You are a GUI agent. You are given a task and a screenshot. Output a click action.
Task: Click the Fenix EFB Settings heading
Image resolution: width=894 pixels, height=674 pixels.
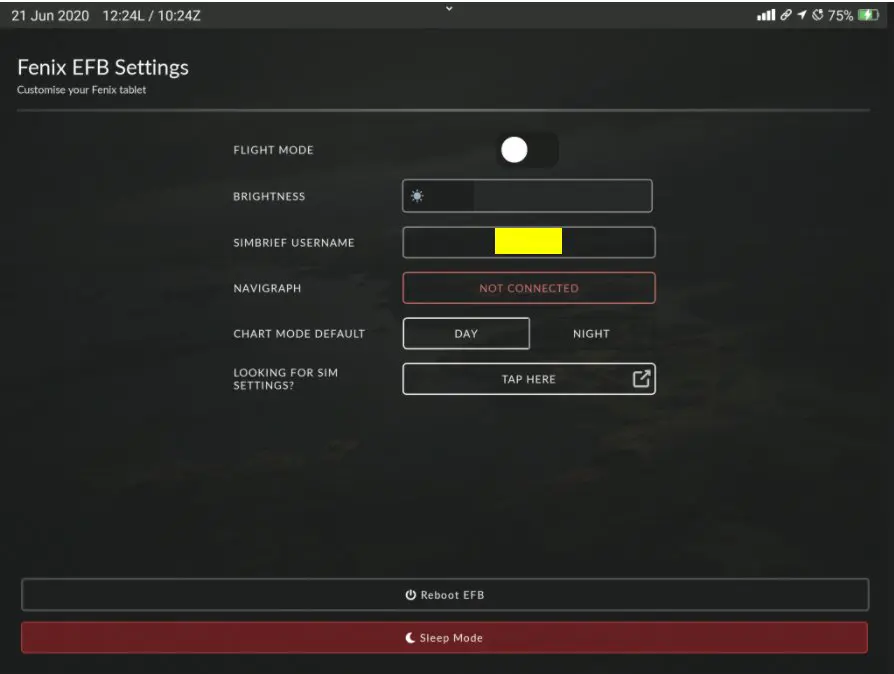point(103,67)
